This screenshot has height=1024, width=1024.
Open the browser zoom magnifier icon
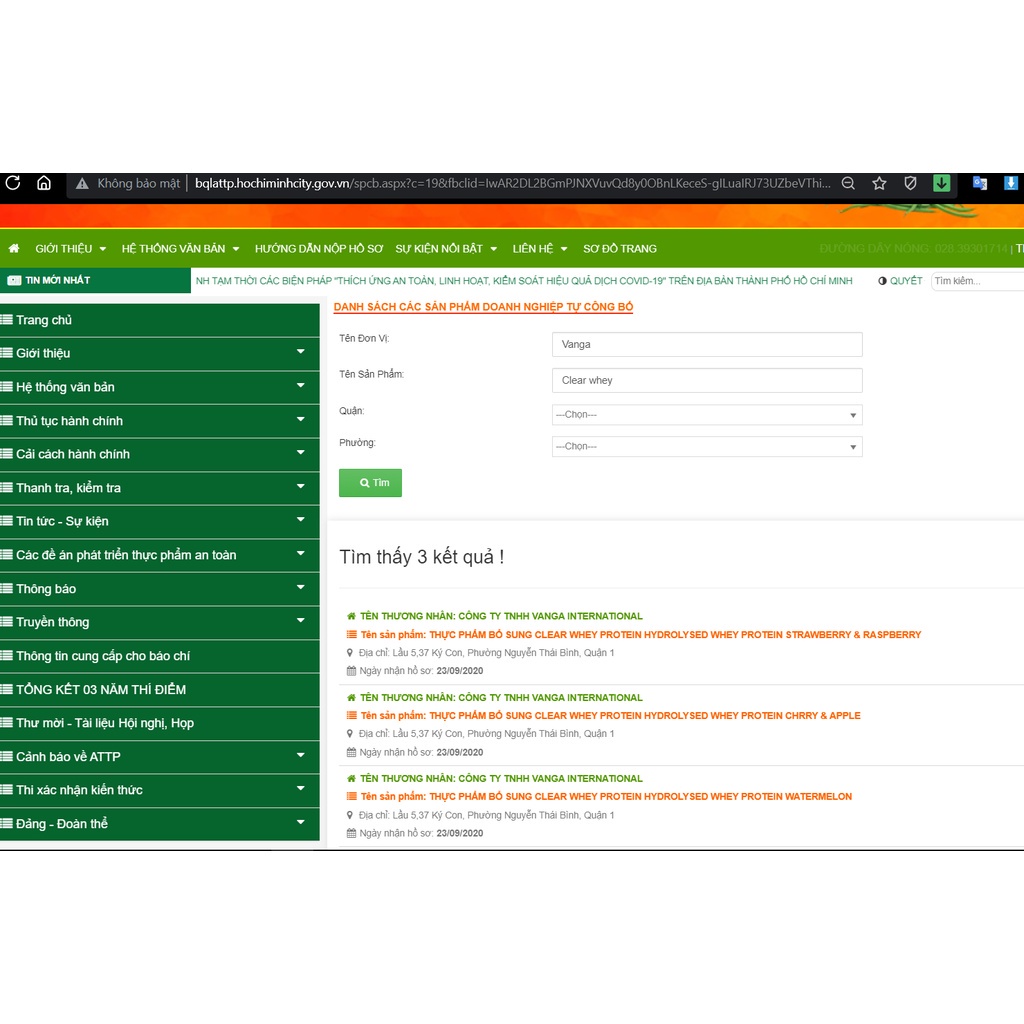tap(848, 183)
